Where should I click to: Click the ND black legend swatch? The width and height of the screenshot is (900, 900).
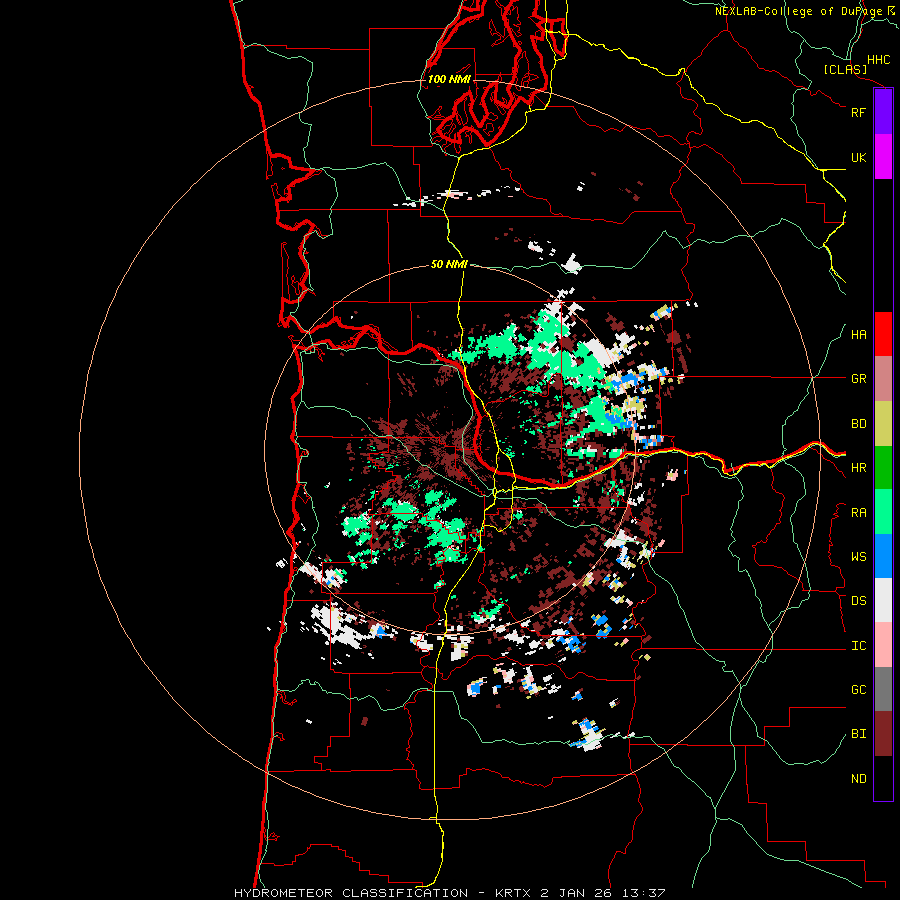tap(883, 778)
